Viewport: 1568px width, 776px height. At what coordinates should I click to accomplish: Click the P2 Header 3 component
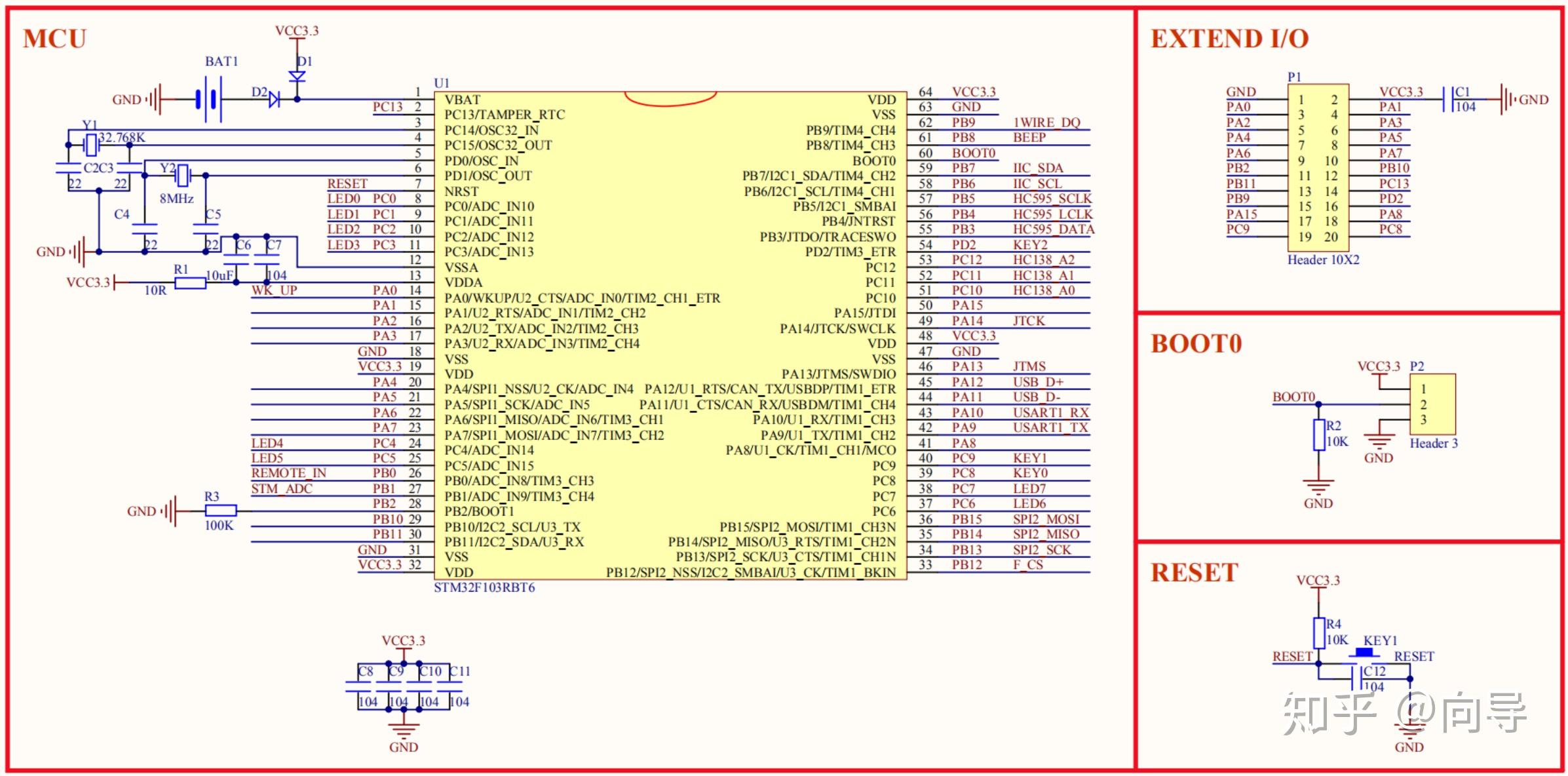click(x=1432, y=404)
